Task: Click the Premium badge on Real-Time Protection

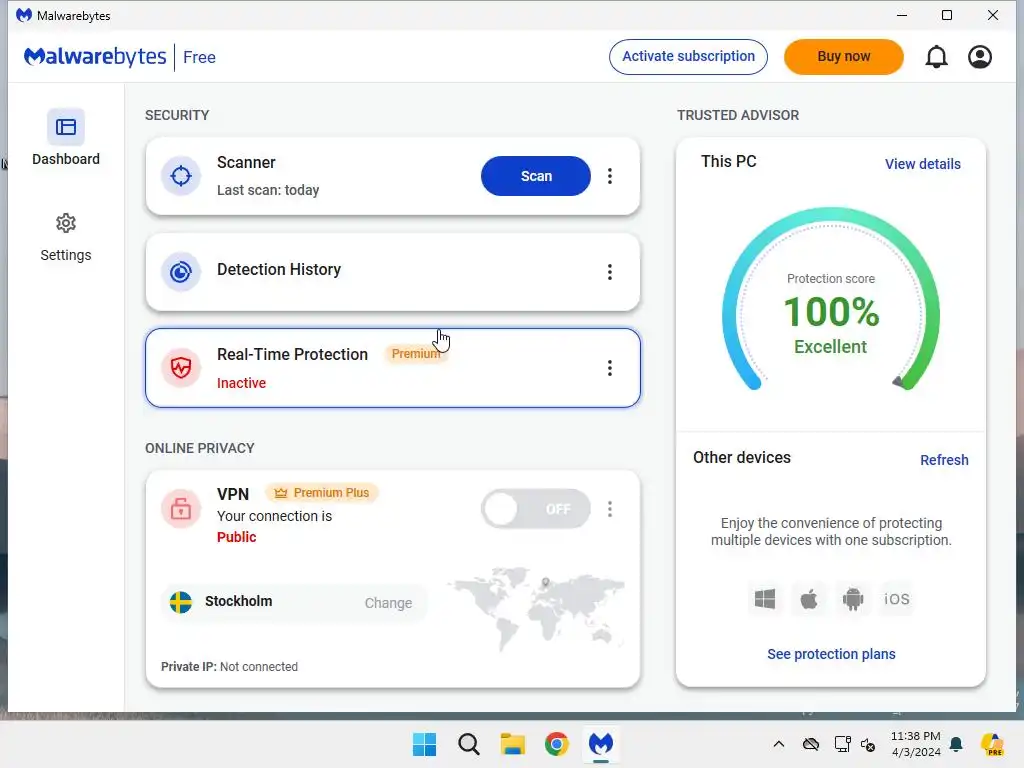Action: (x=416, y=353)
